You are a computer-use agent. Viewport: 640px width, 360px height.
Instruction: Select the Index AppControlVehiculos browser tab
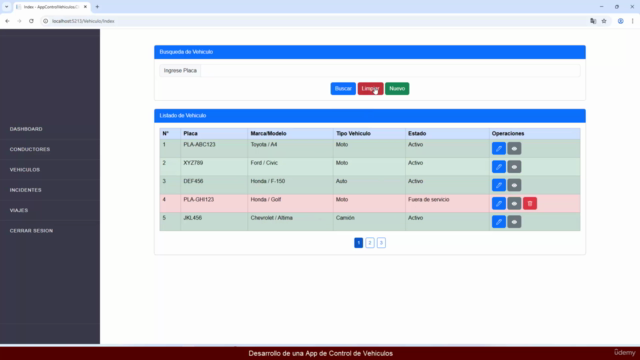51,7
